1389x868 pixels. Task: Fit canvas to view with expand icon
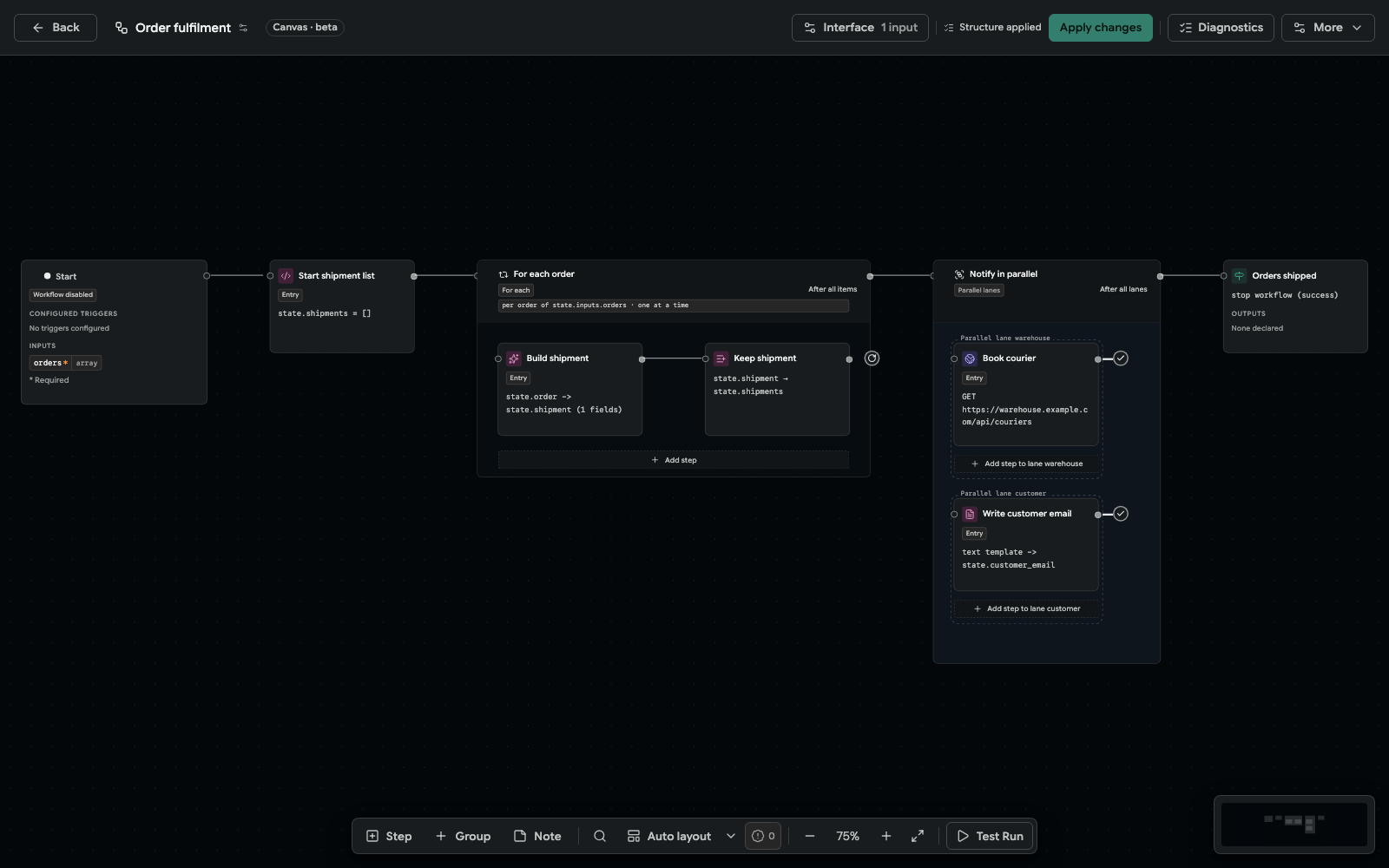pos(918,836)
